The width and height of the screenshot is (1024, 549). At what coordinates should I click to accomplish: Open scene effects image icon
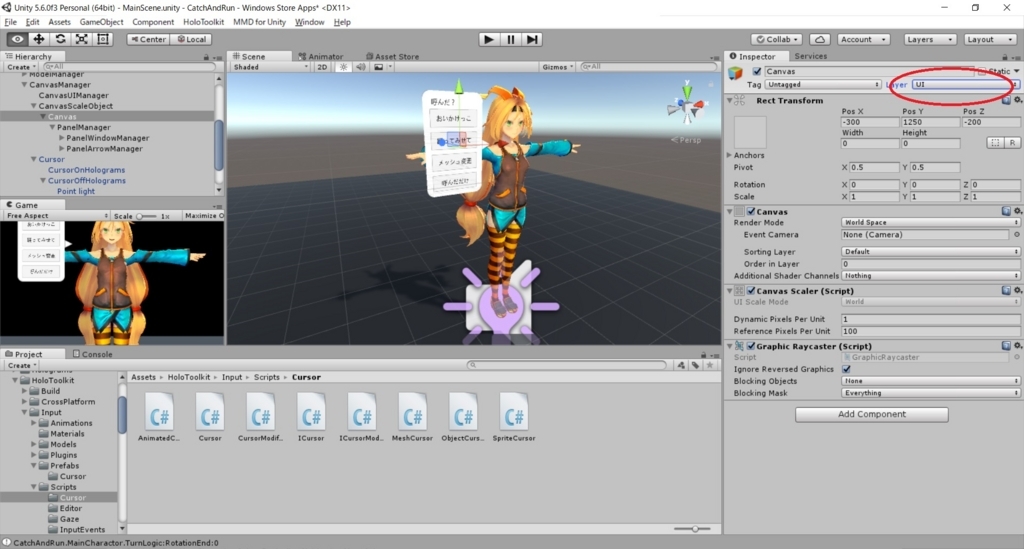pos(379,67)
